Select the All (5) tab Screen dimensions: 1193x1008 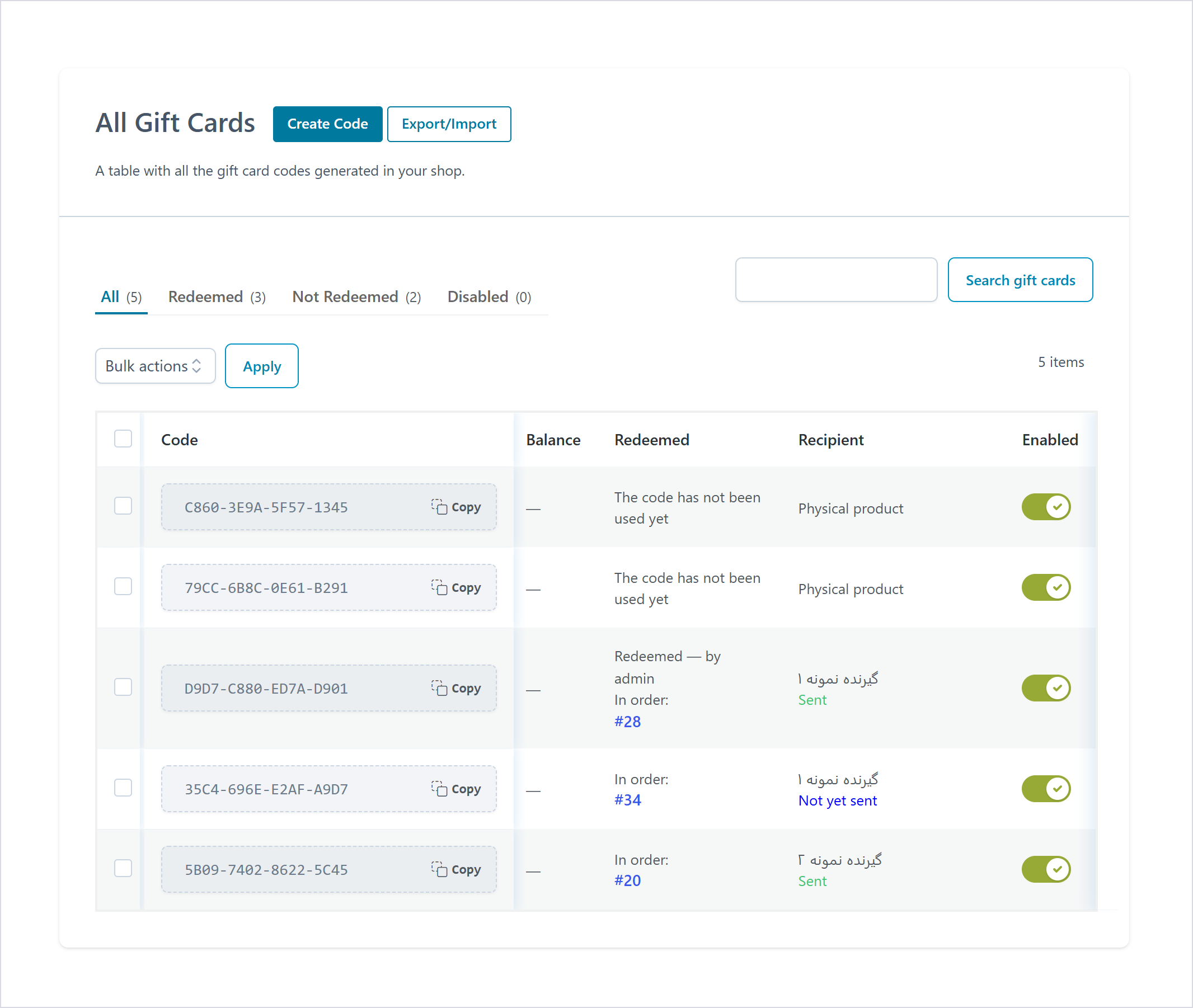coord(121,297)
